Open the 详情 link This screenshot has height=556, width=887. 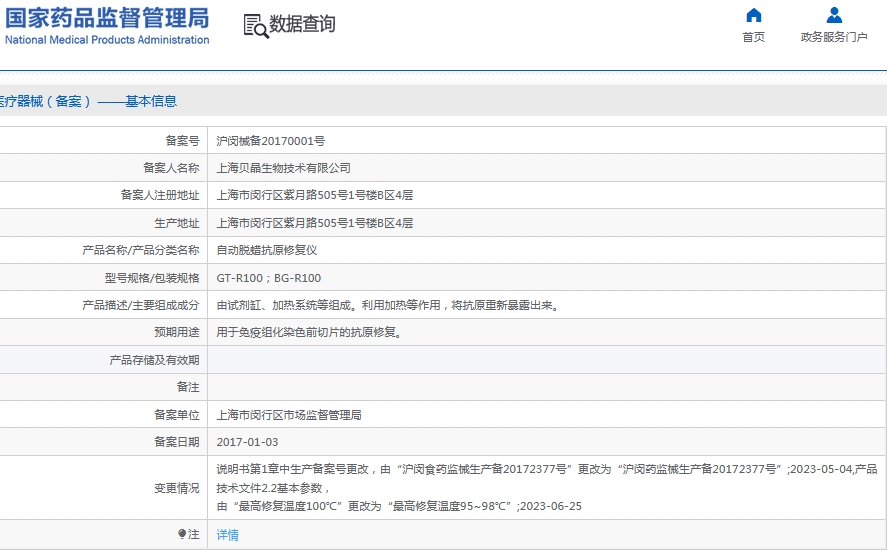(x=227, y=535)
